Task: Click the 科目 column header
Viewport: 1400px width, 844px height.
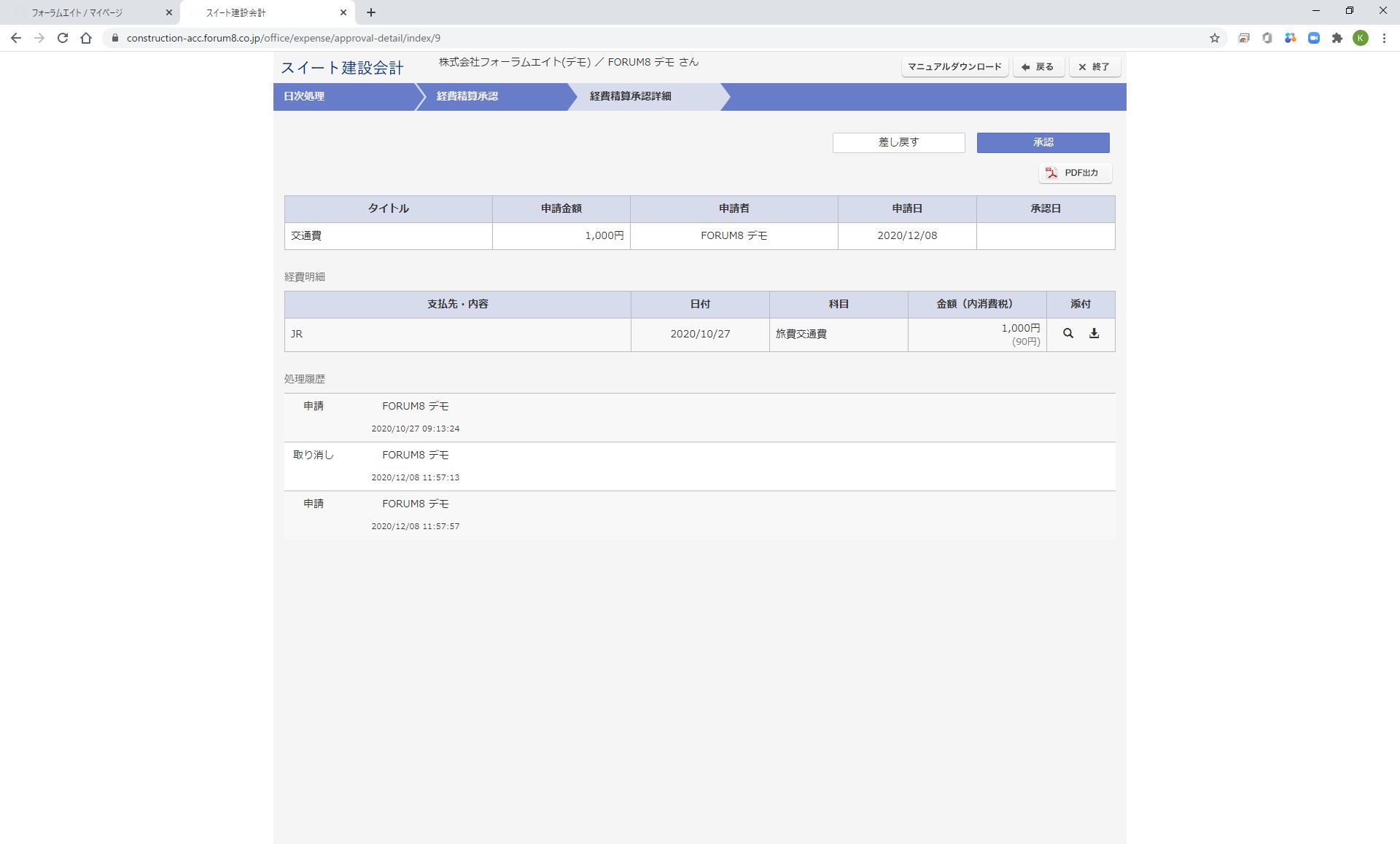Action: tap(839, 305)
